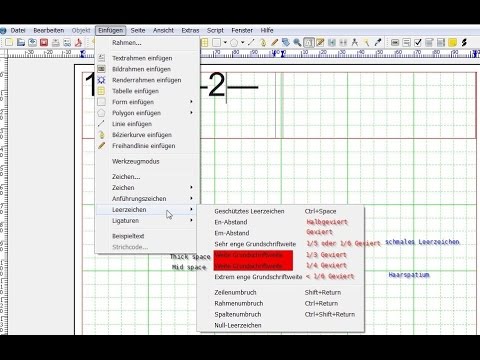
Task: Click the Print toolbar icon
Action: 56,42
